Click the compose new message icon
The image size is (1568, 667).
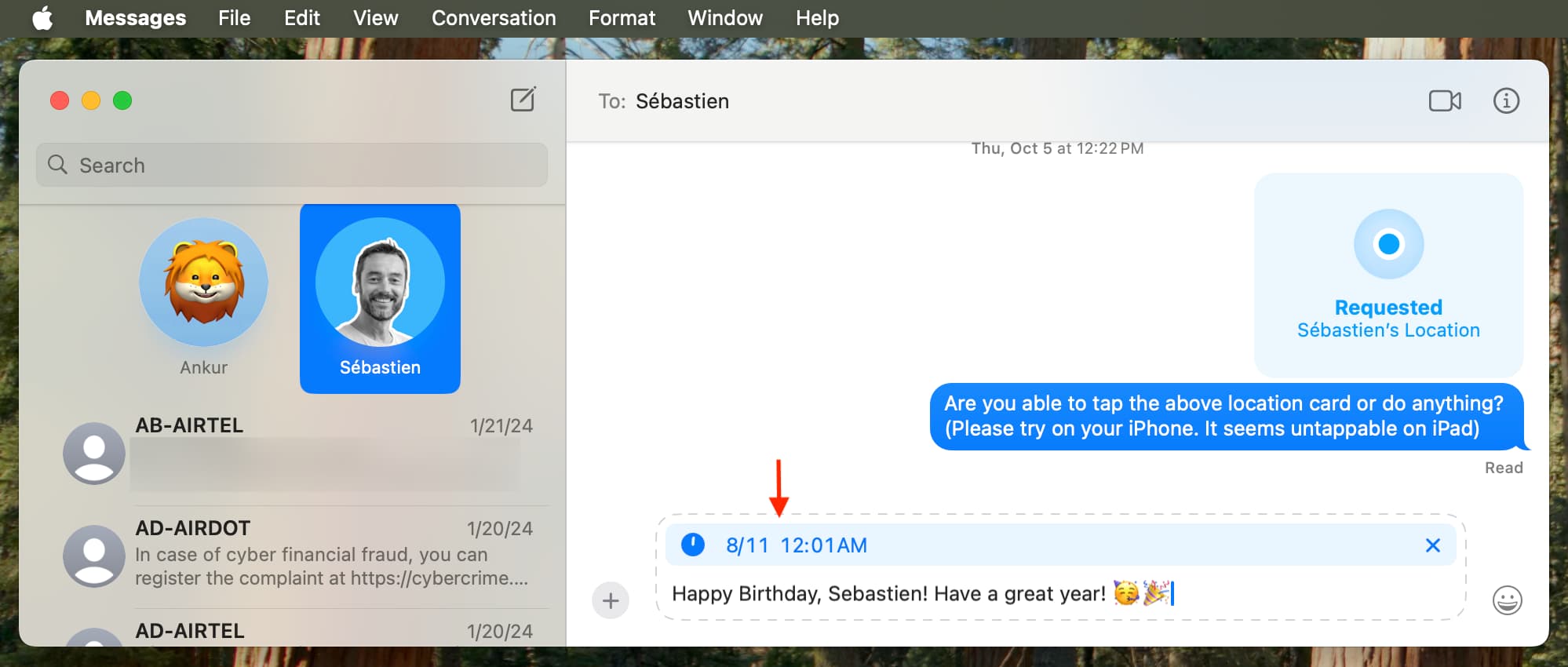pos(523,100)
